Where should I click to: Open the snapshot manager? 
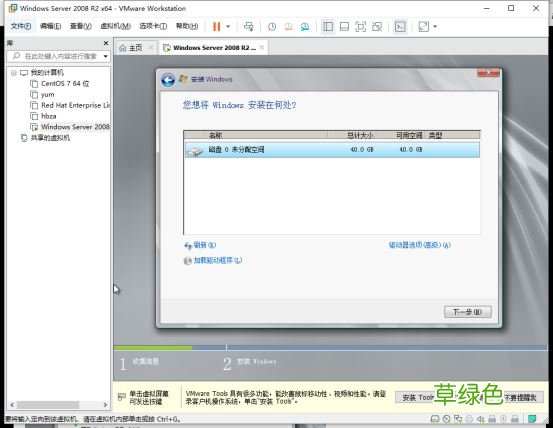pyautogui.click(x=305, y=27)
